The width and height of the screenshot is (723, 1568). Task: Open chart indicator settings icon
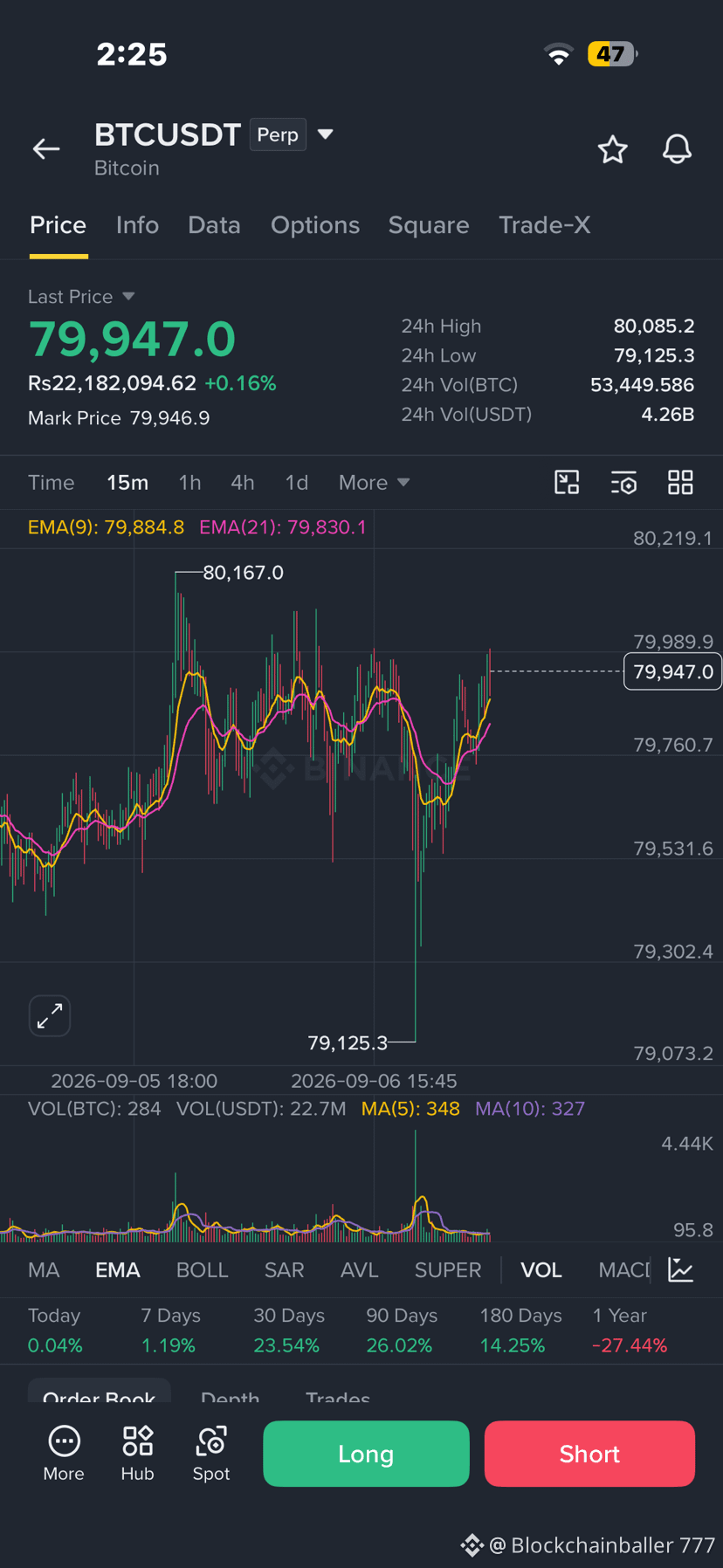pyautogui.click(x=623, y=482)
